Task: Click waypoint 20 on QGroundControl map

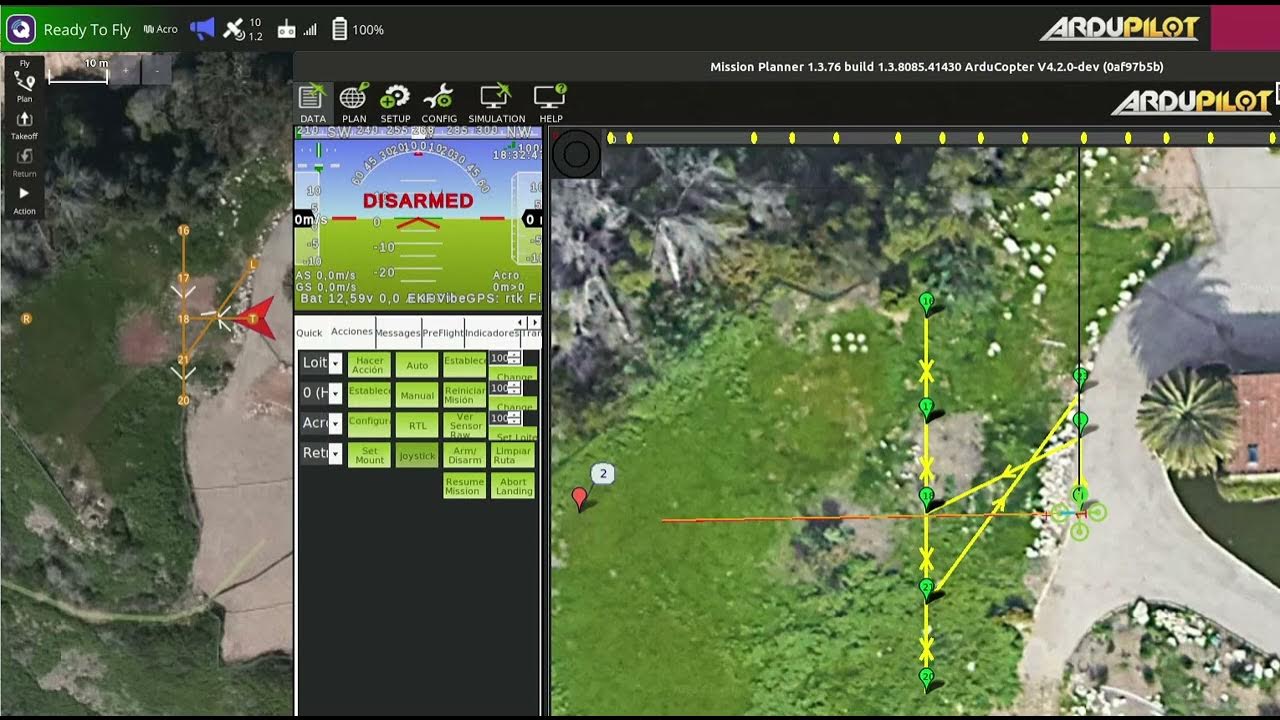Action: 183,400
